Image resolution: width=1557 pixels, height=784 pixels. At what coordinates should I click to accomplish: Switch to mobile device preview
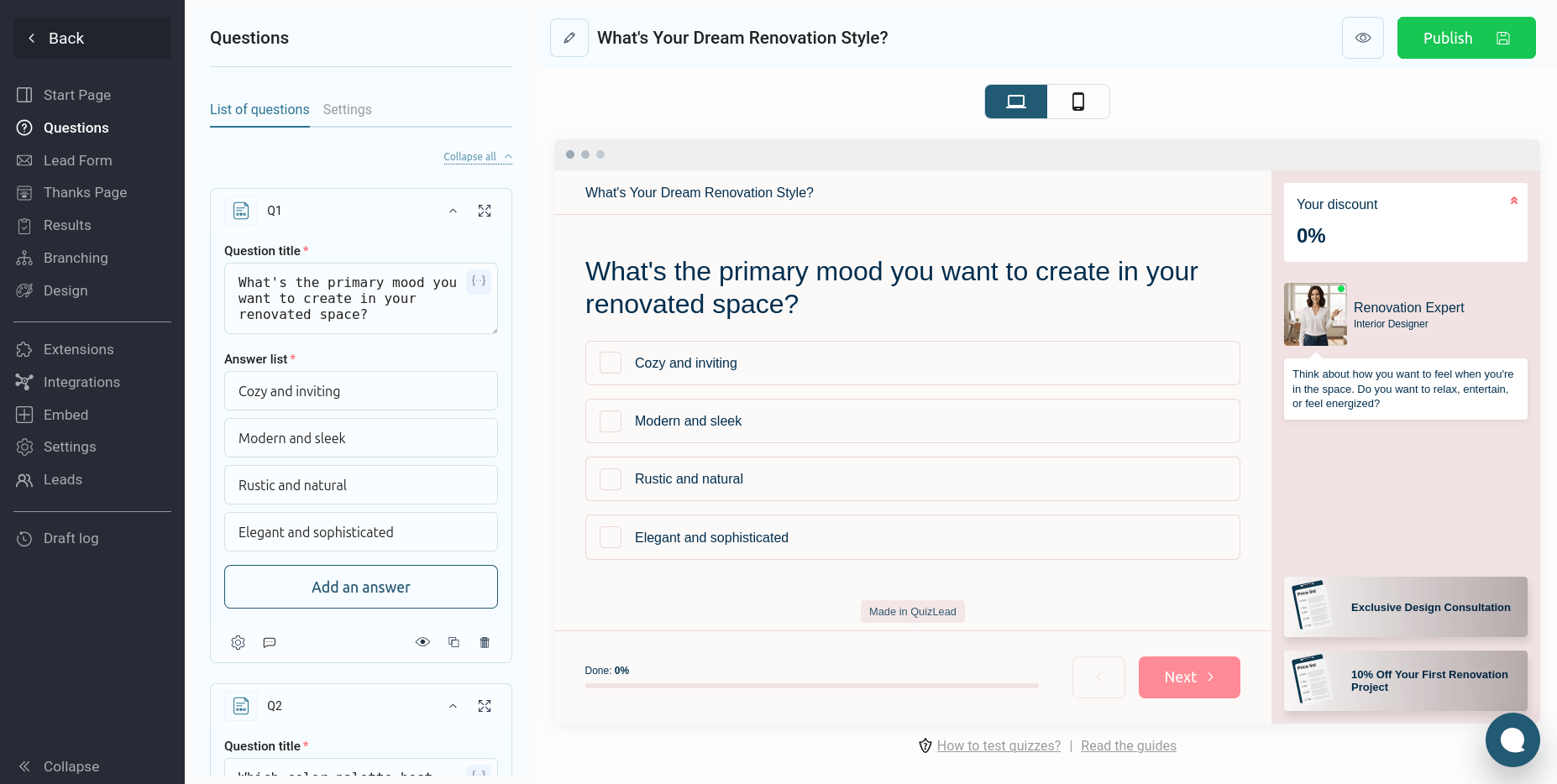[1078, 102]
